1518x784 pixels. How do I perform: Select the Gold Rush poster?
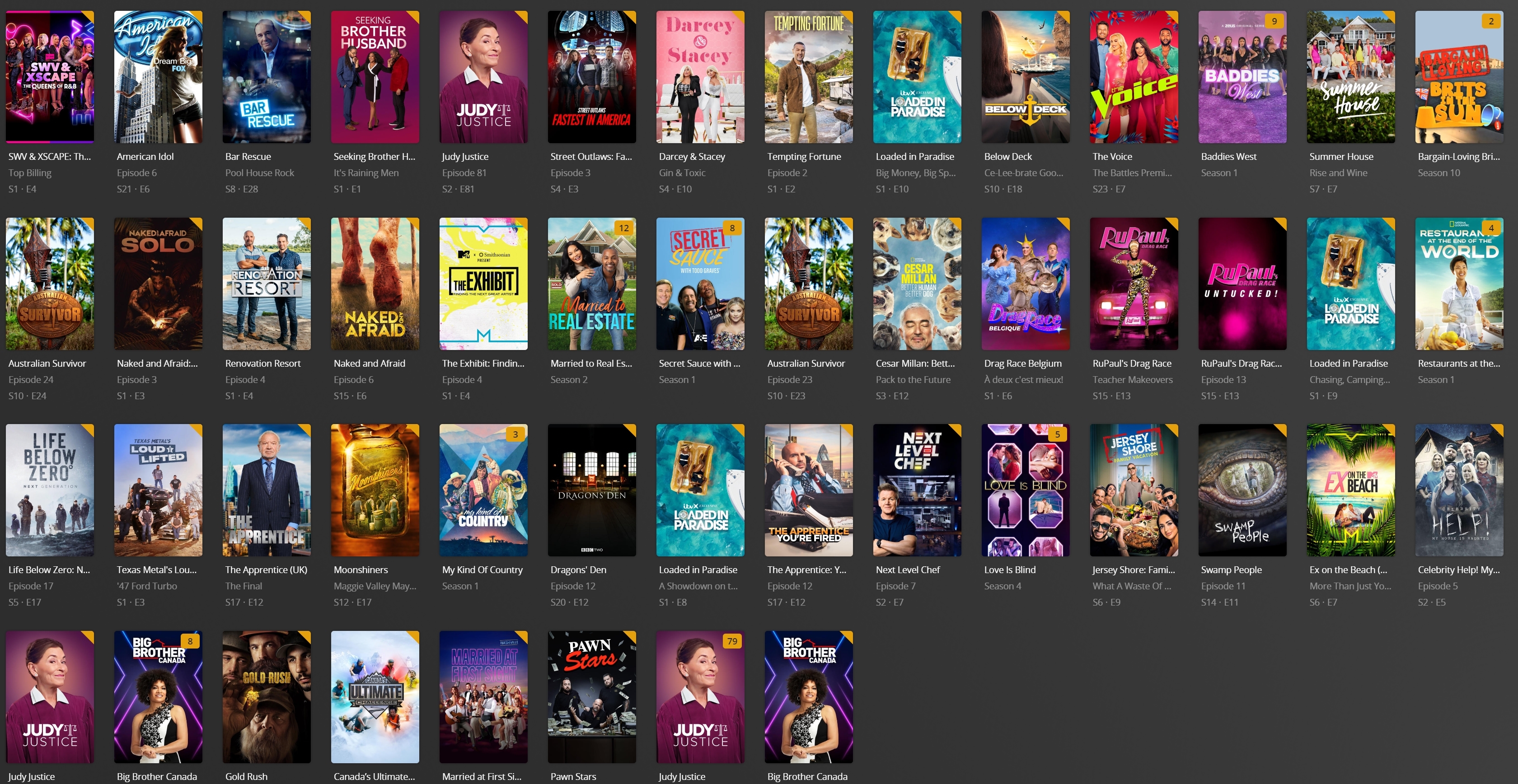(x=267, y=697)
